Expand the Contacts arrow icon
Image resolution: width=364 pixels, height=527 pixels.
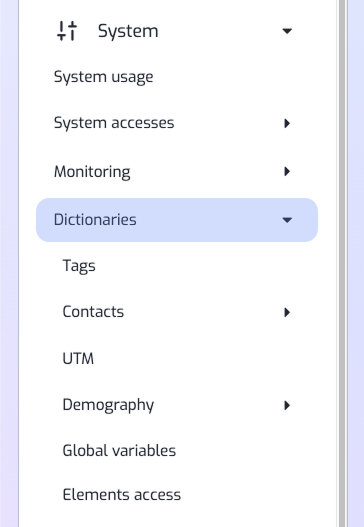tap(287, 312)
